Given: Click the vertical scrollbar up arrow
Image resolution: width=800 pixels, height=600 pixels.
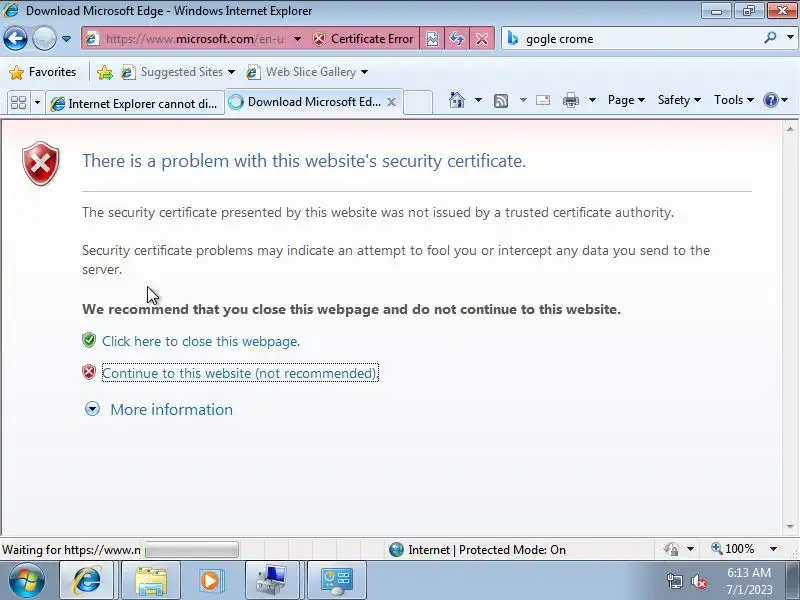Looking at the screenshot, I should (x=790, y=129).
